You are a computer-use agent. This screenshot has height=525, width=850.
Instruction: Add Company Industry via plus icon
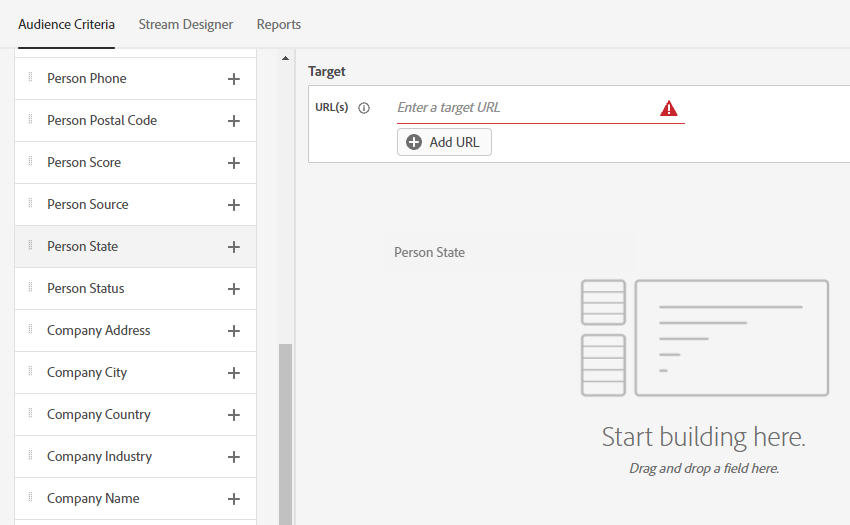234,457
